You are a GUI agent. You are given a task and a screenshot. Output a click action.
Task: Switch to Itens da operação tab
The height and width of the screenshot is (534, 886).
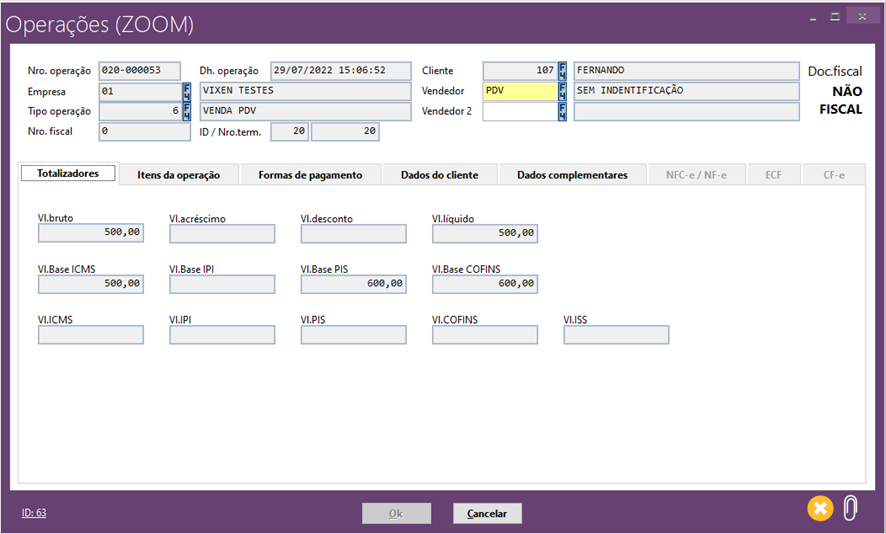point(178,175)
